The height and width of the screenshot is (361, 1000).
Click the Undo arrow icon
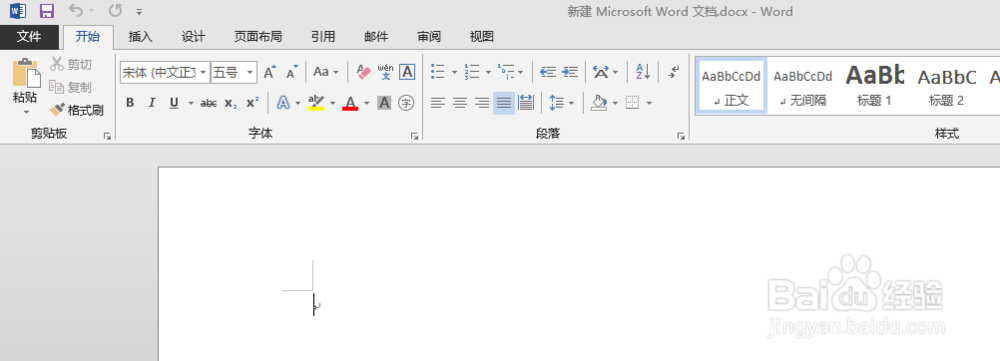[x=76, y=11]
